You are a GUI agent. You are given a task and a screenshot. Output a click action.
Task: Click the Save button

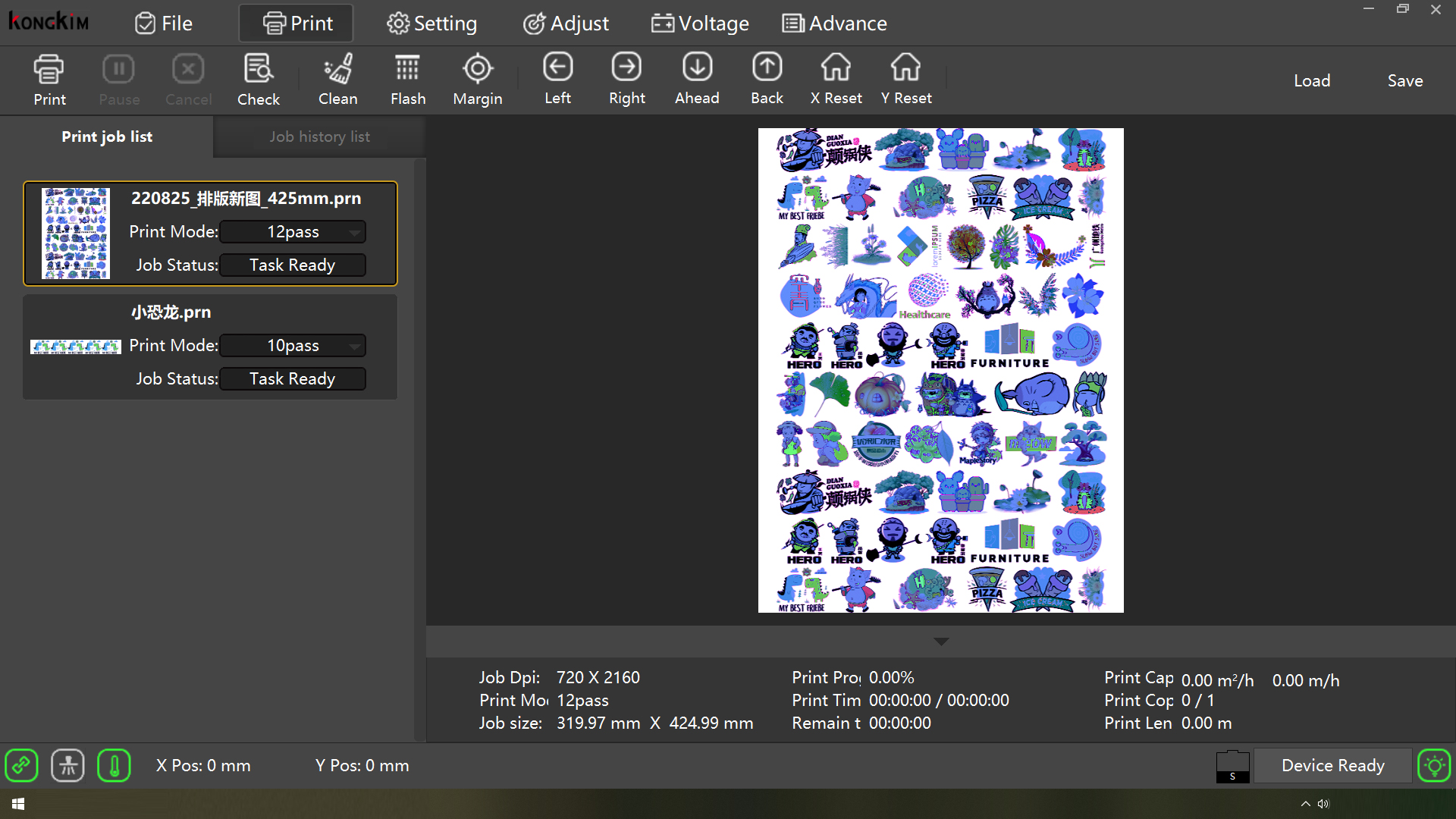tap(1404, 80)
